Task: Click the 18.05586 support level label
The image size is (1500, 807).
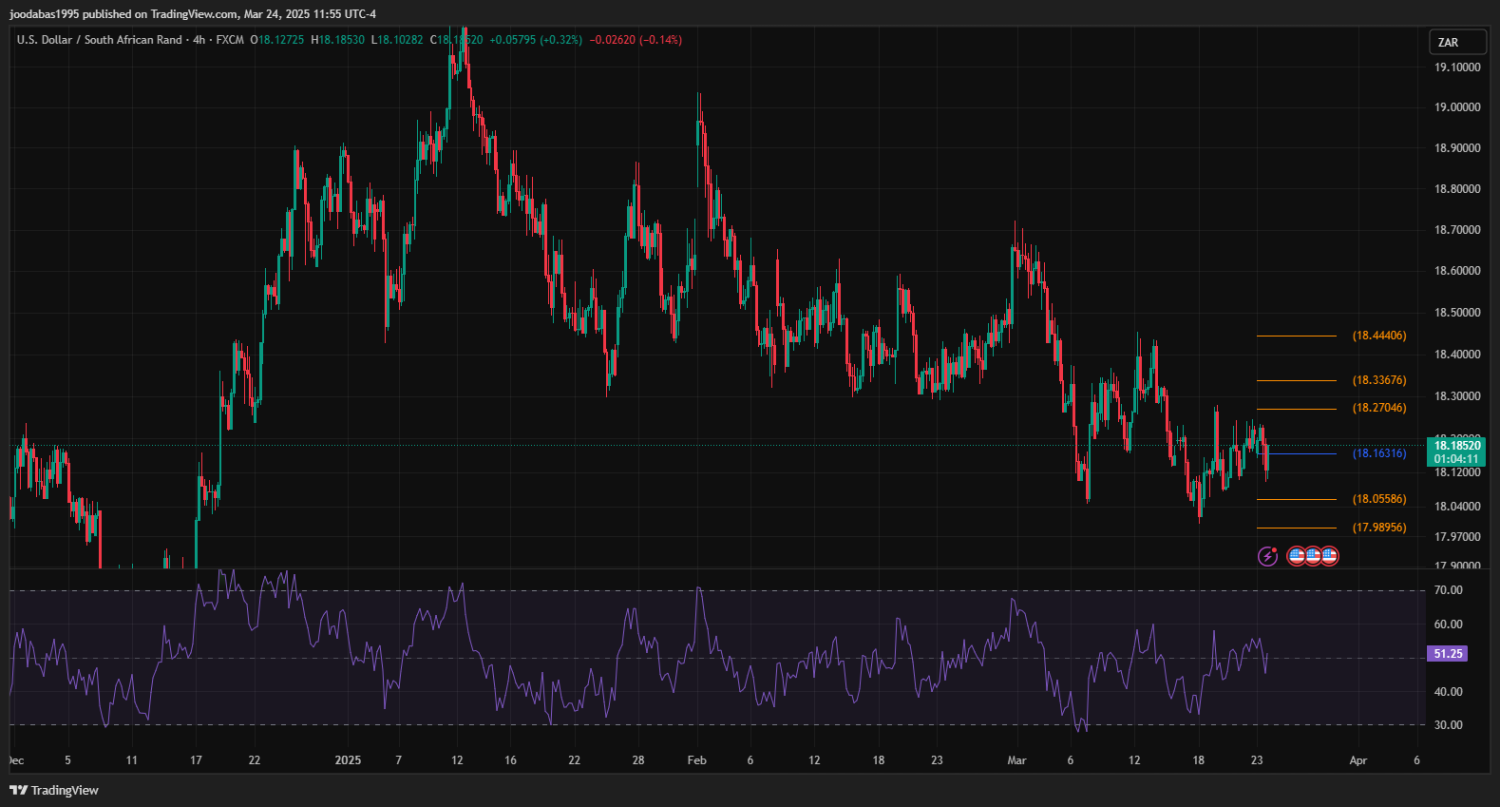Action: (1379, 499)
